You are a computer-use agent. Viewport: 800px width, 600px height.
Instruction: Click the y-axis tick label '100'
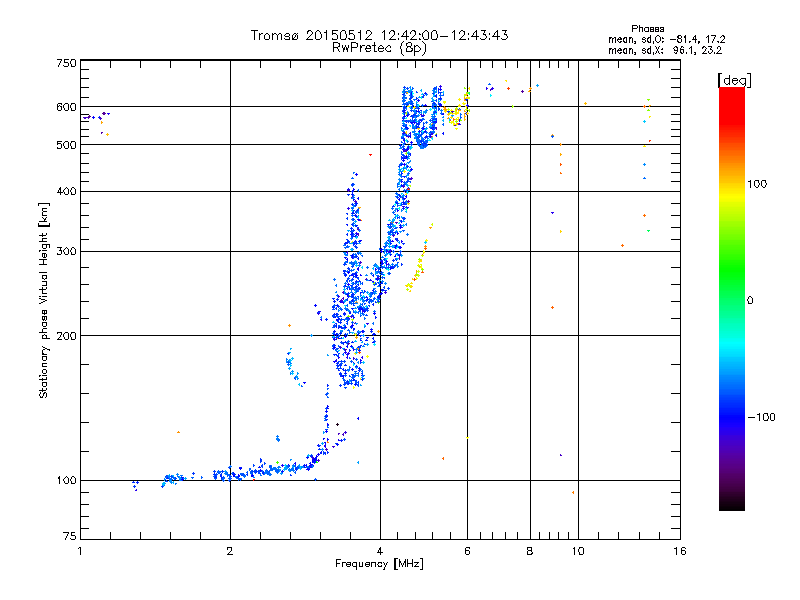pos(66,480)
